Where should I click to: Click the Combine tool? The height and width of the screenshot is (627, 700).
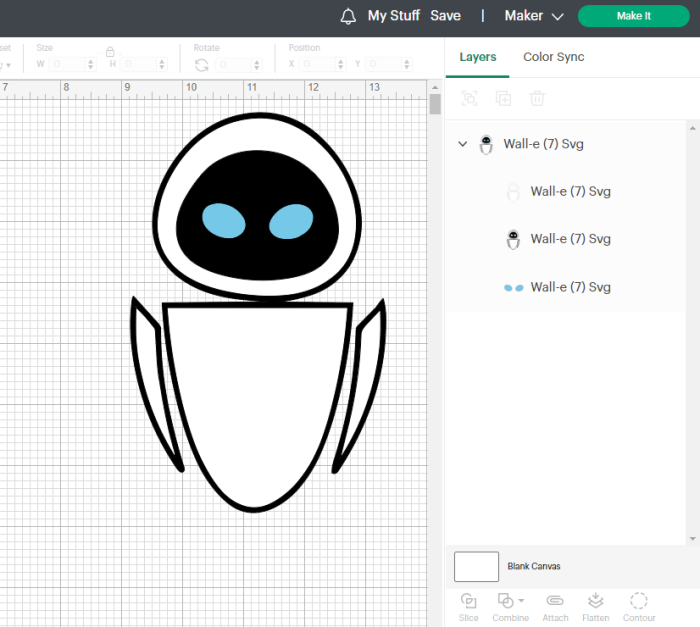[510, 607]
